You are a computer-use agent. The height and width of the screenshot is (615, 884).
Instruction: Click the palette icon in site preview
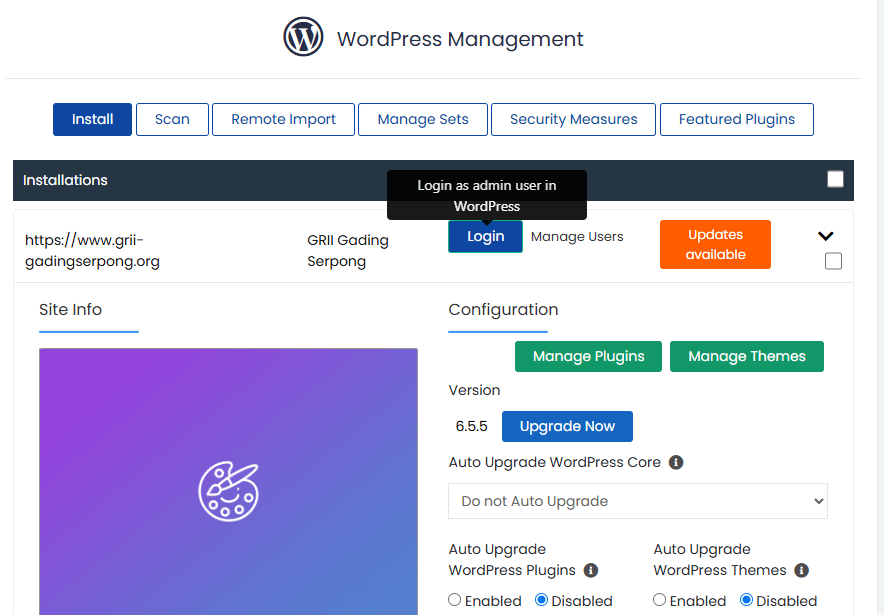(228, 491)
